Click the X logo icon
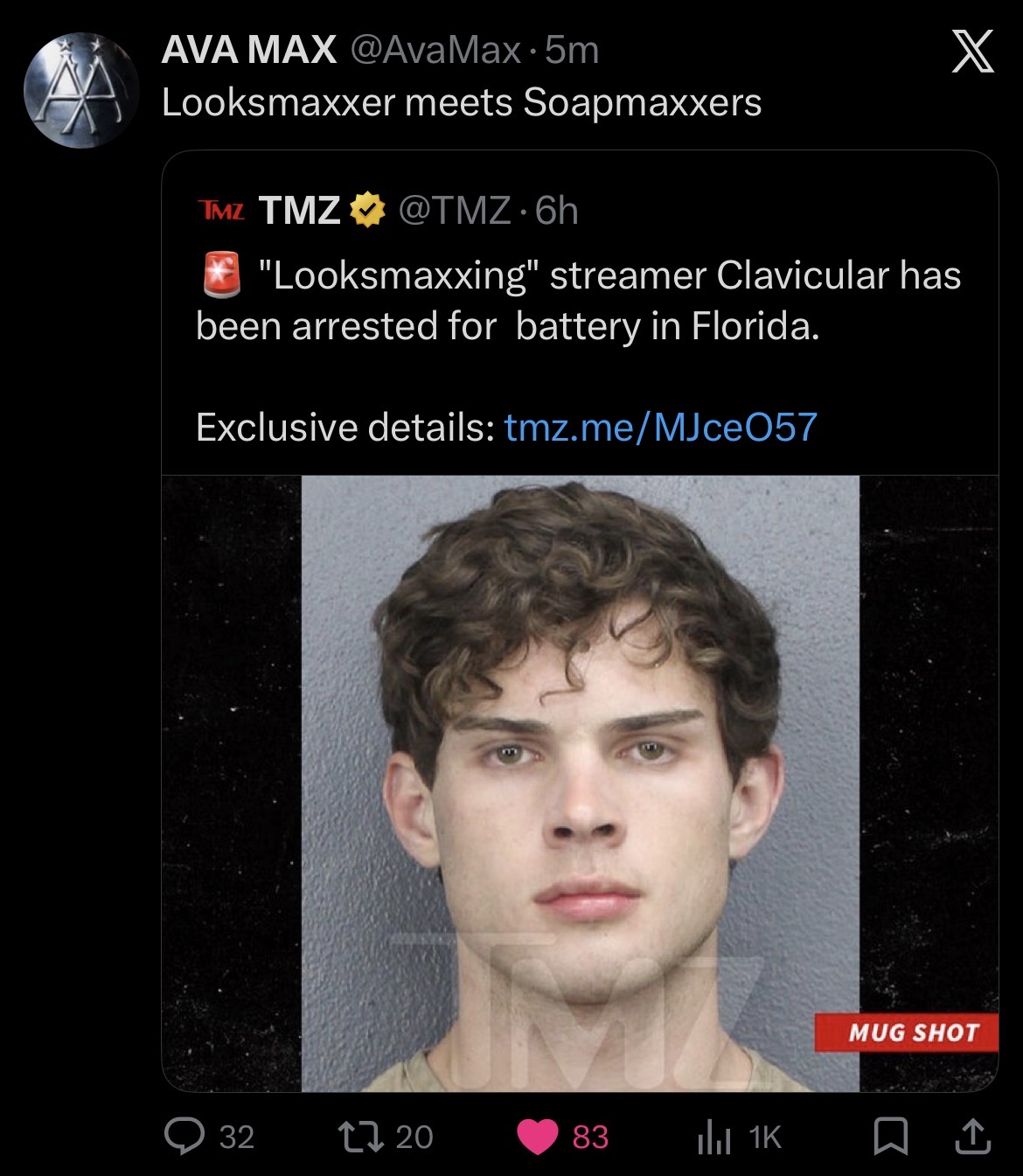 (972, 52)
